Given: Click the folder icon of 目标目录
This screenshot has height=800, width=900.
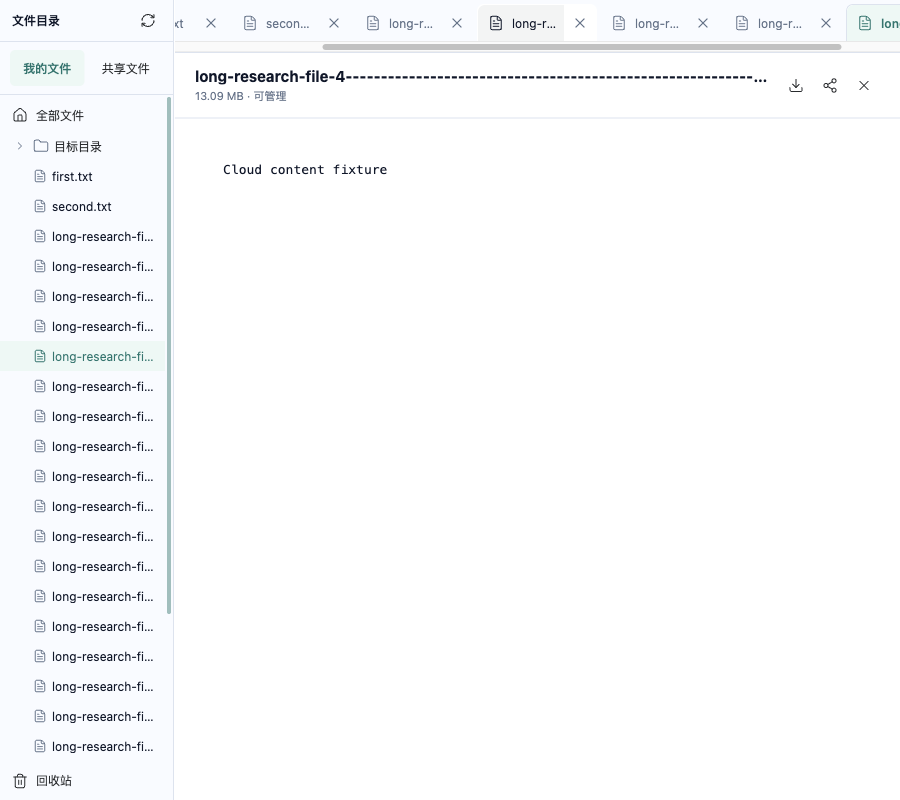Looking at the screenshot, I should click(41, 146).
